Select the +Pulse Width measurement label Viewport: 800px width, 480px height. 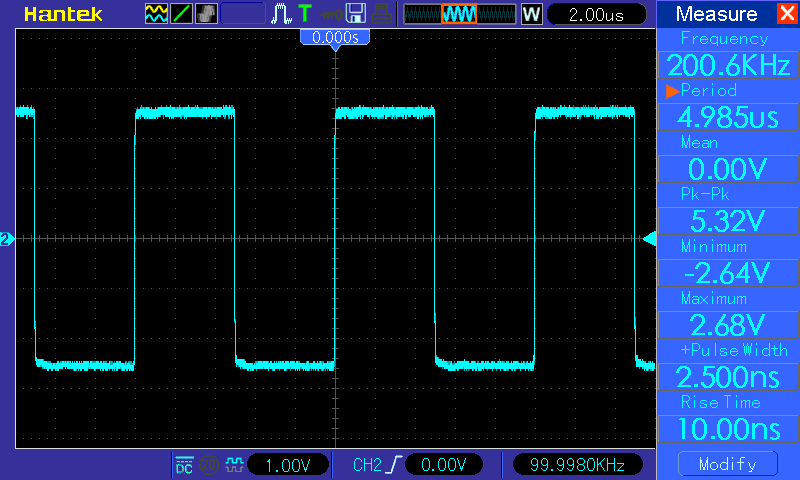click(x=734, y=350)
